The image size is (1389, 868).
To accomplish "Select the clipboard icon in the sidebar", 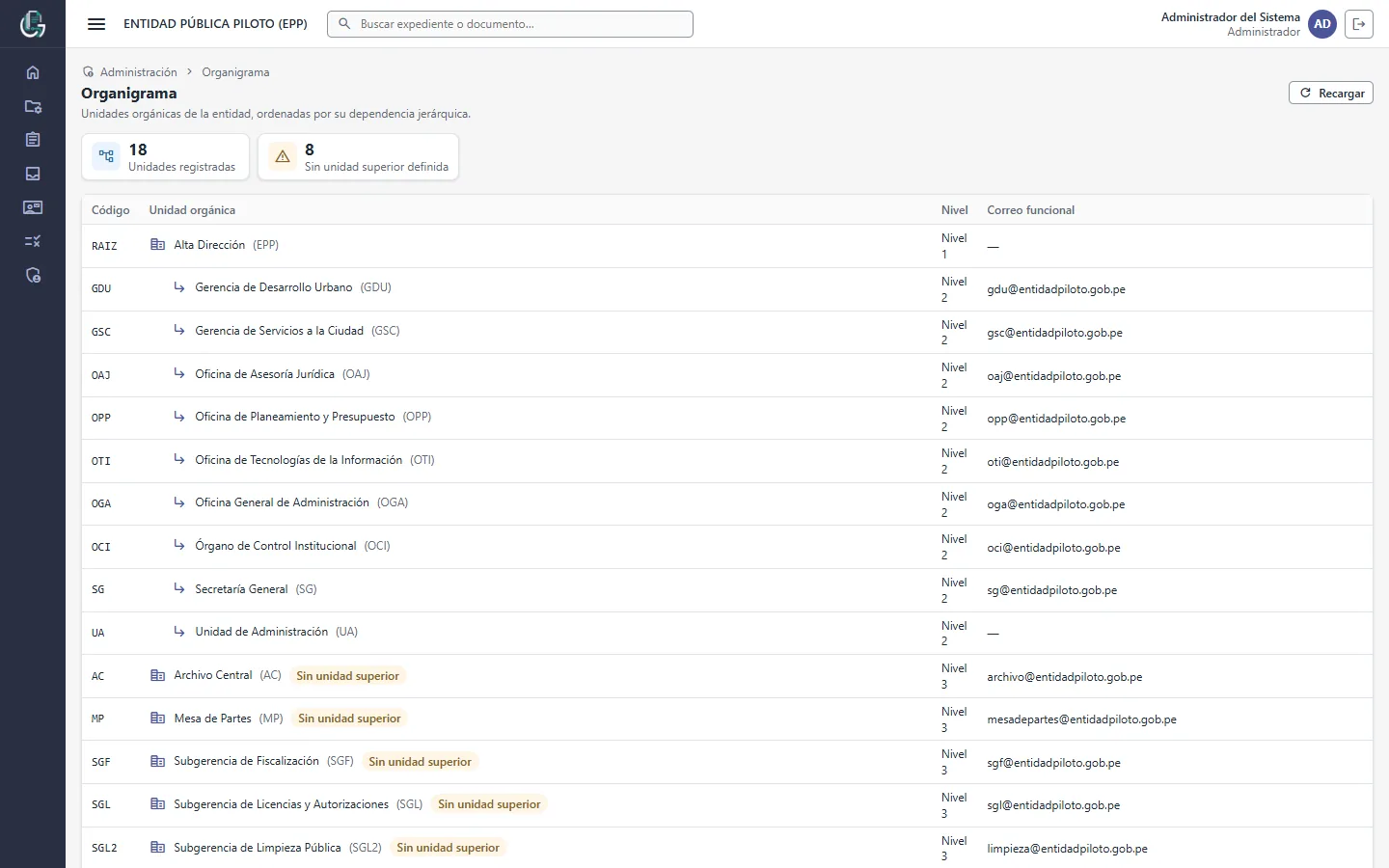I will click(33, 140).
